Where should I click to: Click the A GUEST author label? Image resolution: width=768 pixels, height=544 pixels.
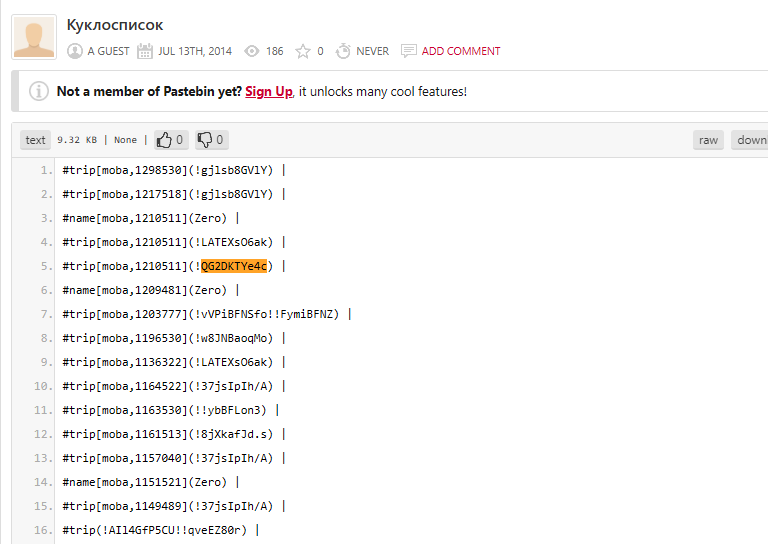pyautogui.click(x=109, y=51)
